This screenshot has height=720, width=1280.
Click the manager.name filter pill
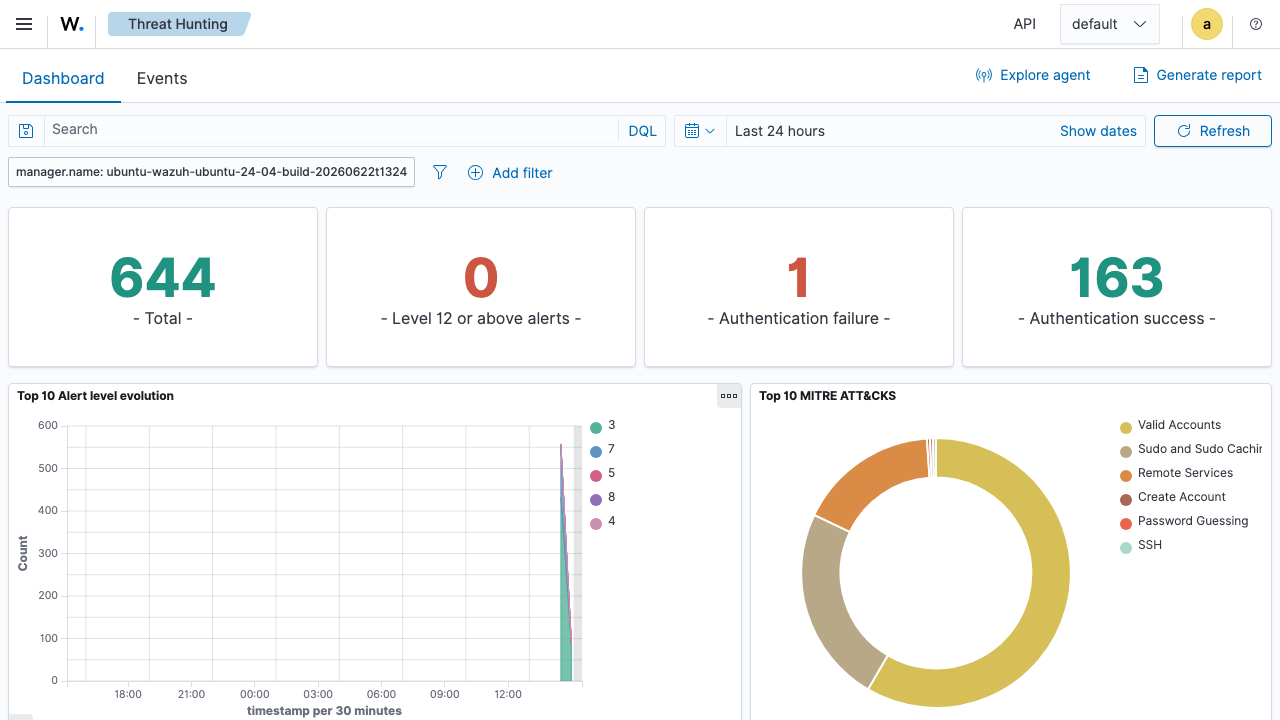pyautogui.click(x=211, y=172)
